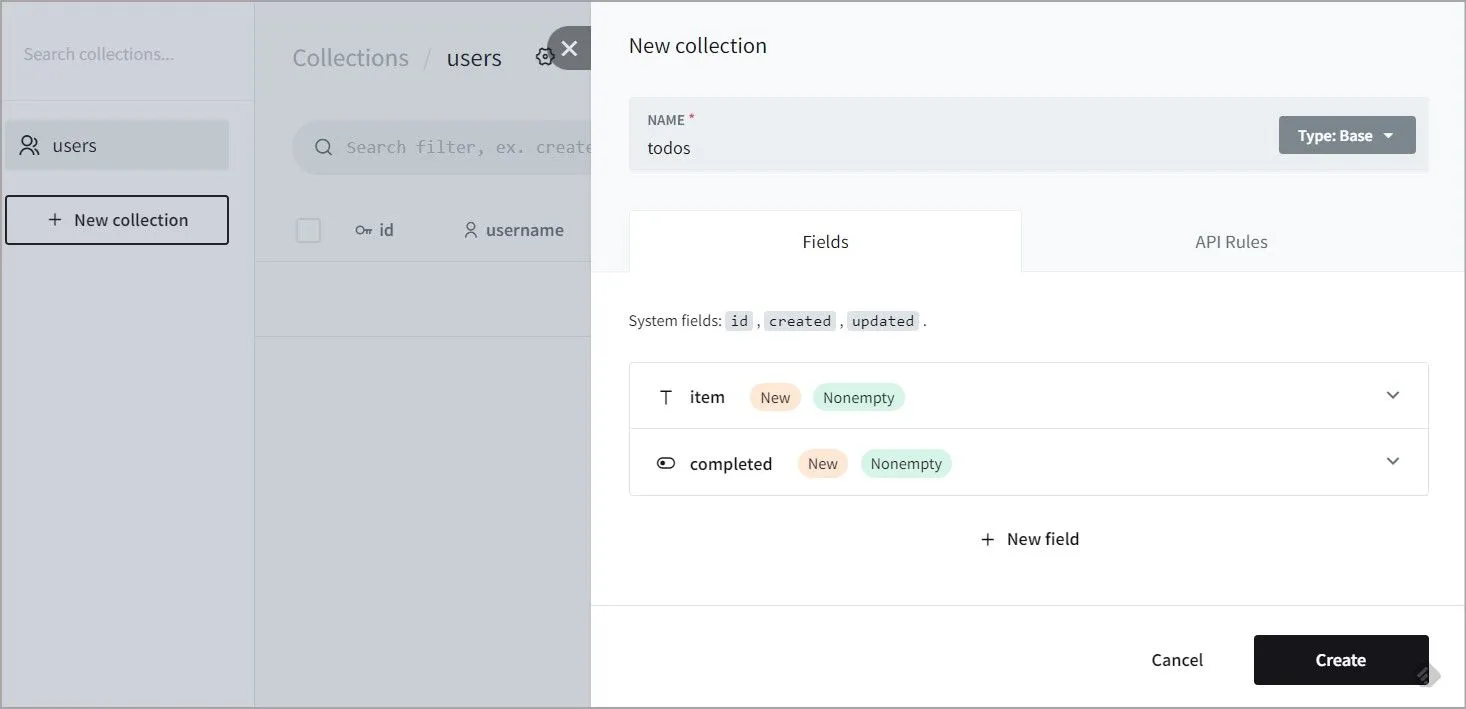Expand the completed field options chevron
1466x709 pixels.
tap(1393, 461)
